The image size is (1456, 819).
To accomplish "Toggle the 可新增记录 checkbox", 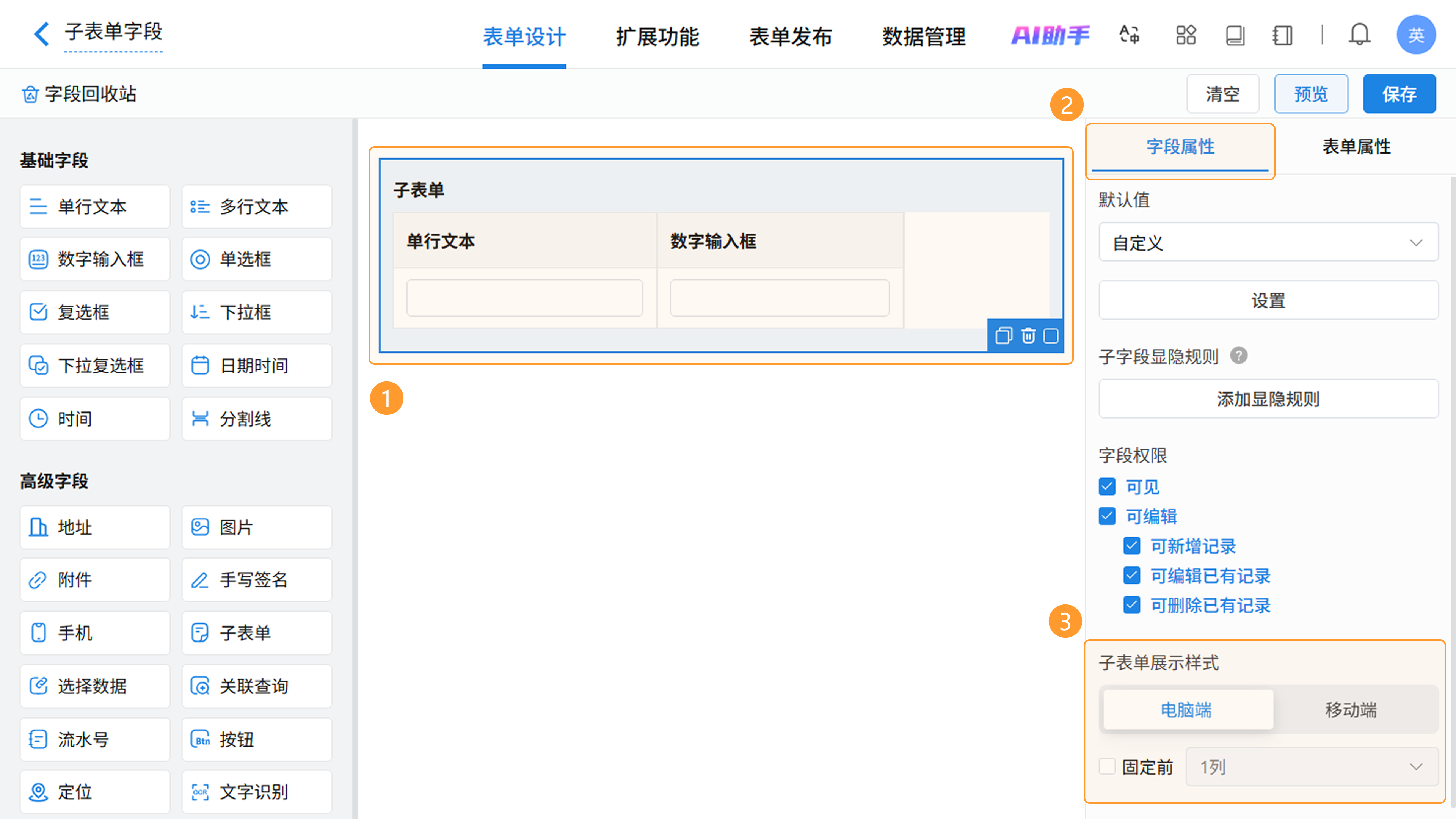I will (x=1131, y=546).
